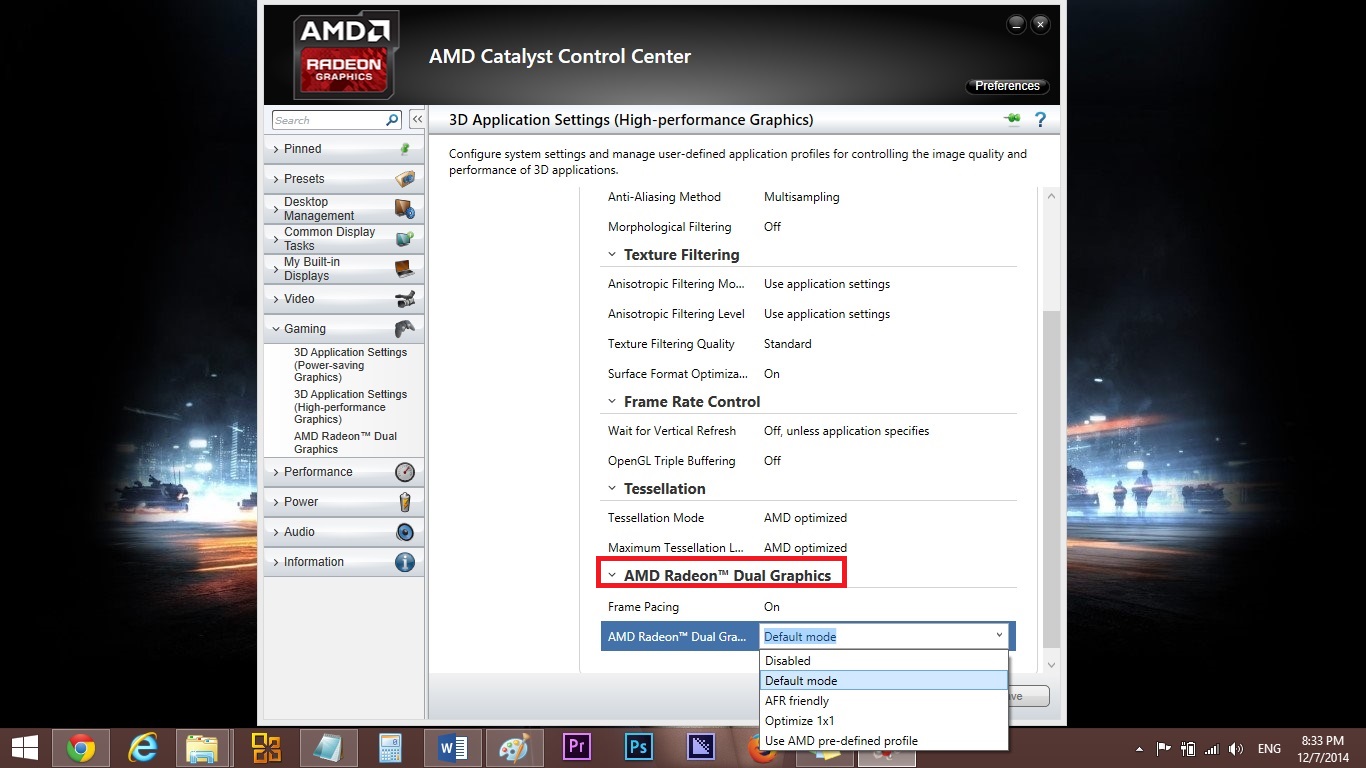
Task: Launch Internet Explorer from the taskbar
Action: 143,748
